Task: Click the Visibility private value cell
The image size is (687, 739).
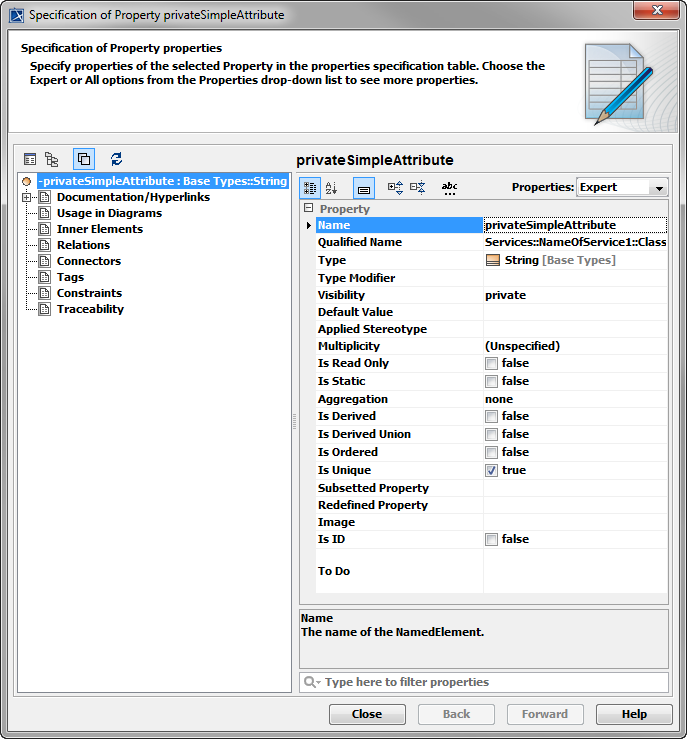Action: (x=574, y=295)
